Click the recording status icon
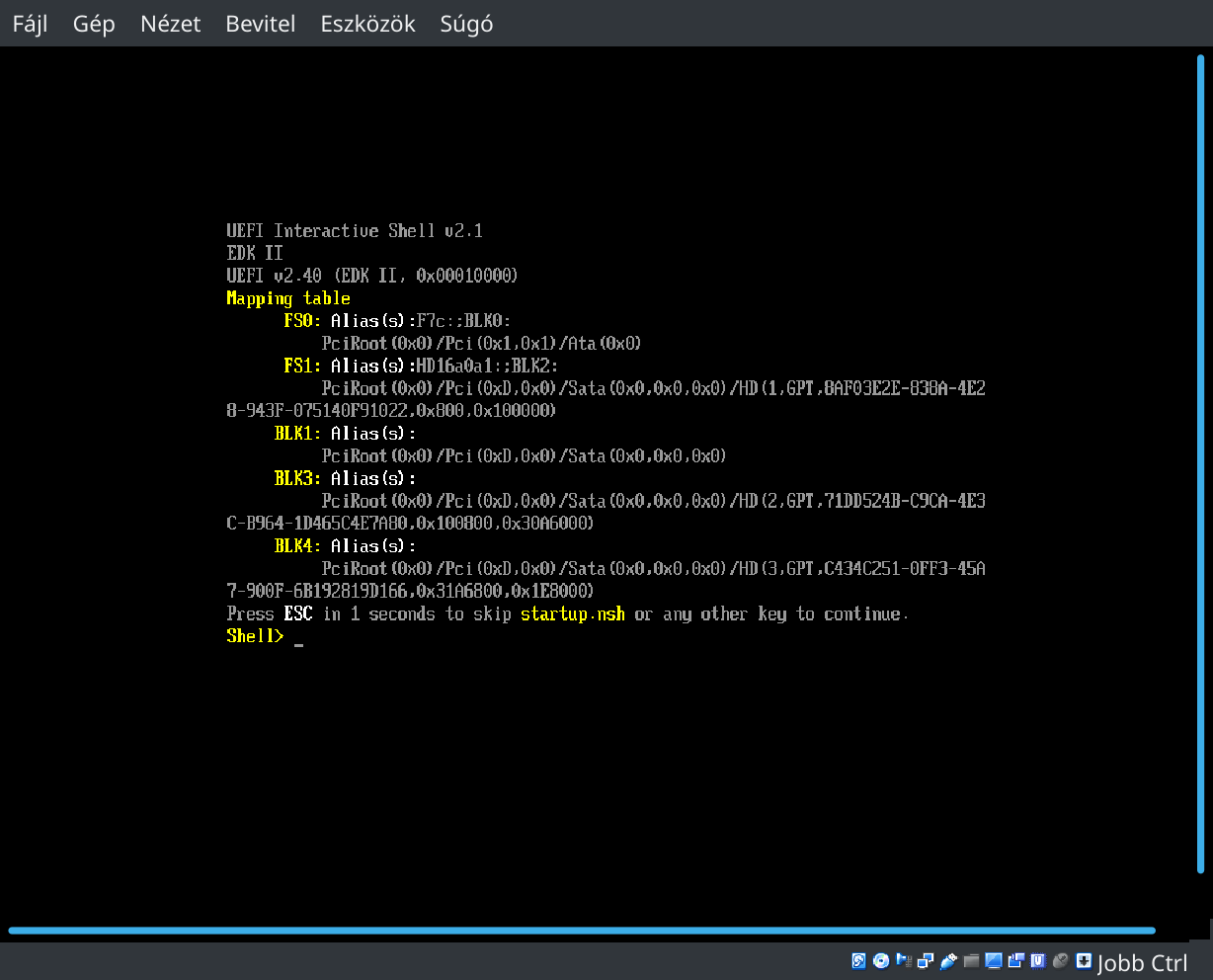The image size is (1213, 980). click(1016, 960)
